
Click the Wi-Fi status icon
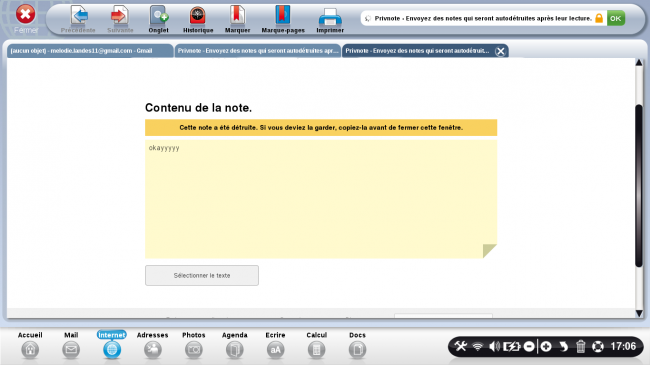pyautogui.click(x=478, y=346)
